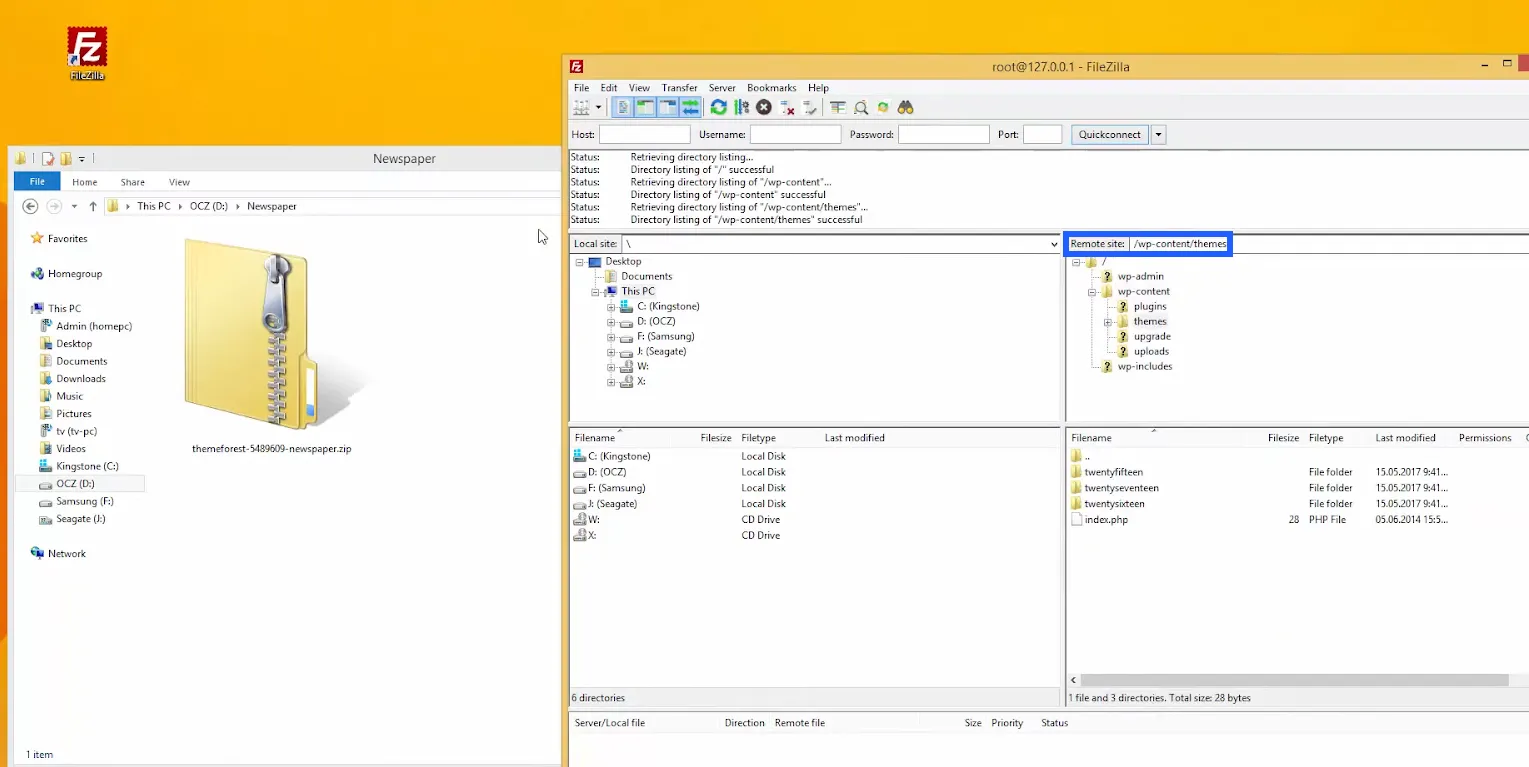1529x767 pixels.
Task: Open the Server menu
Action: click(x=722, y=88)
